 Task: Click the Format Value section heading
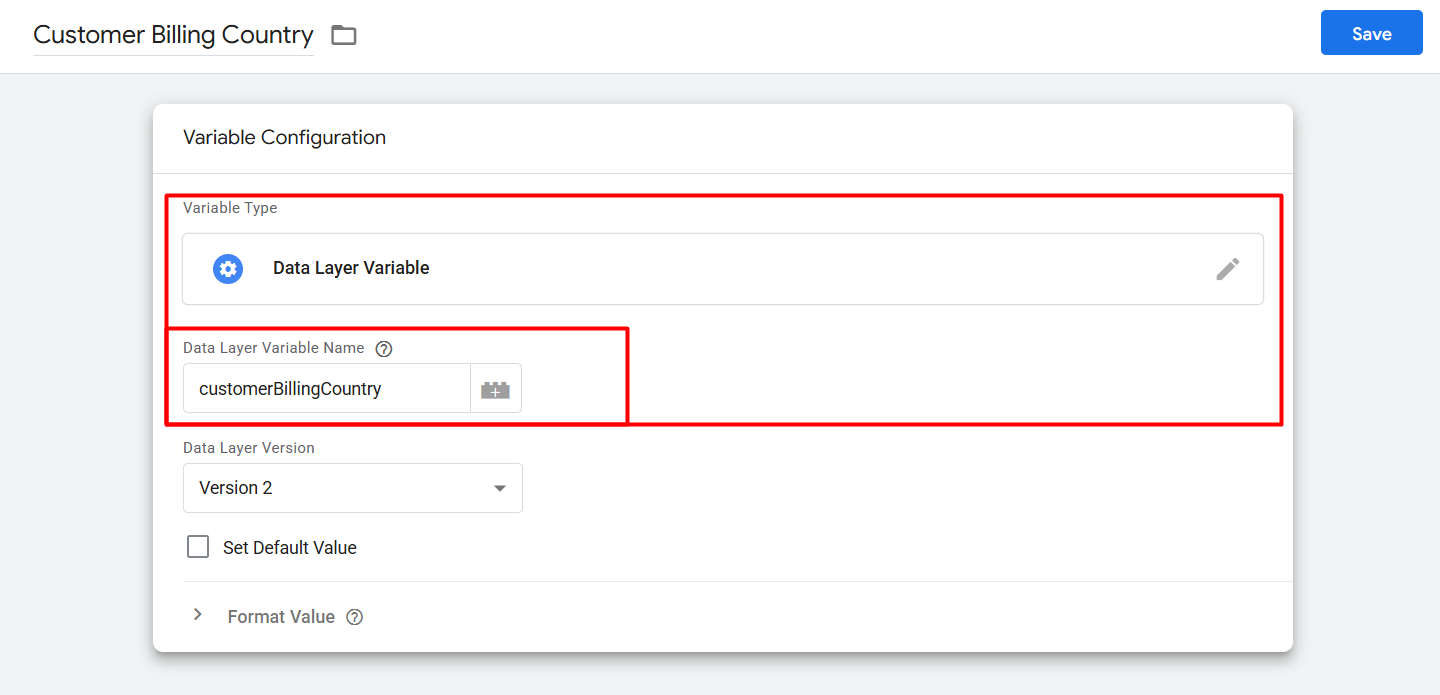coord(281,617)
